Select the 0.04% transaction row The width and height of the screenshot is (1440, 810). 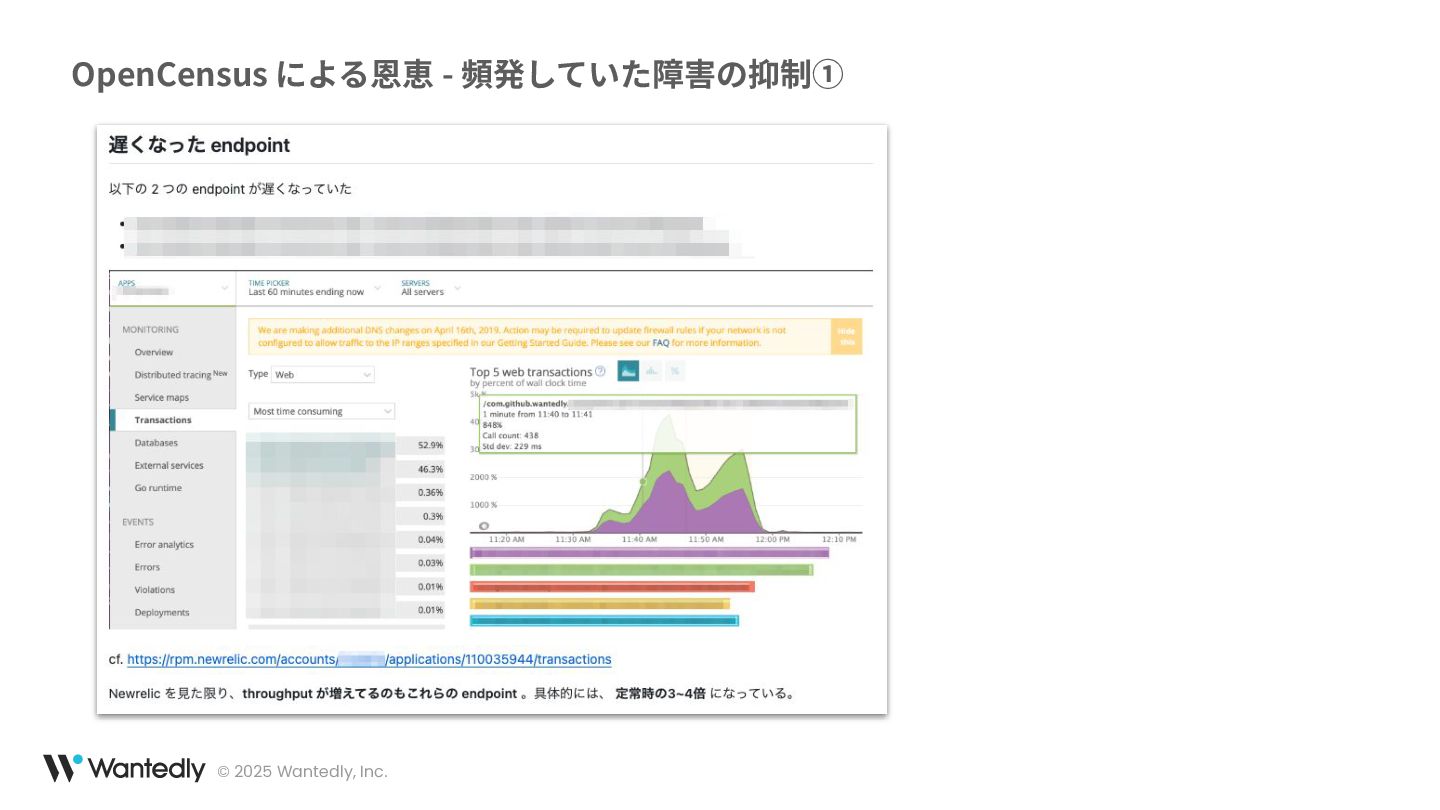pyautogui.click(x=345, y=540)
